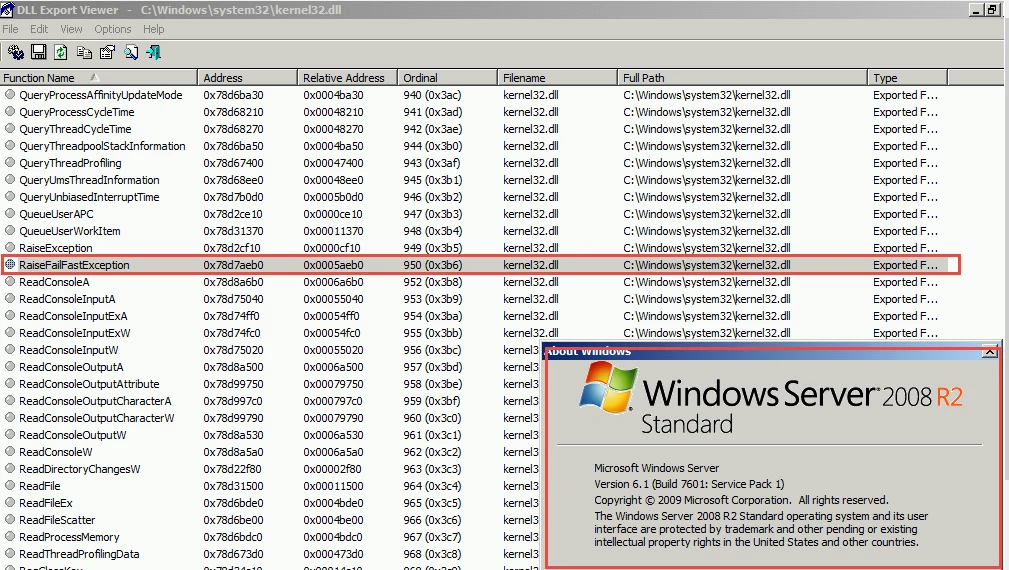The height and width of the screenshot is (570, 1009).
Task: Click ordinal value 950 (0x3b6)
Action: click(432, 265)
